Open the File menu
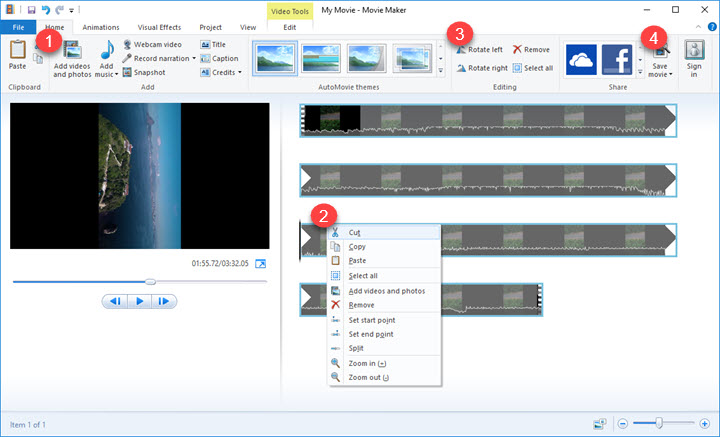This screenshot has height=437, width=720. (18, 27)
